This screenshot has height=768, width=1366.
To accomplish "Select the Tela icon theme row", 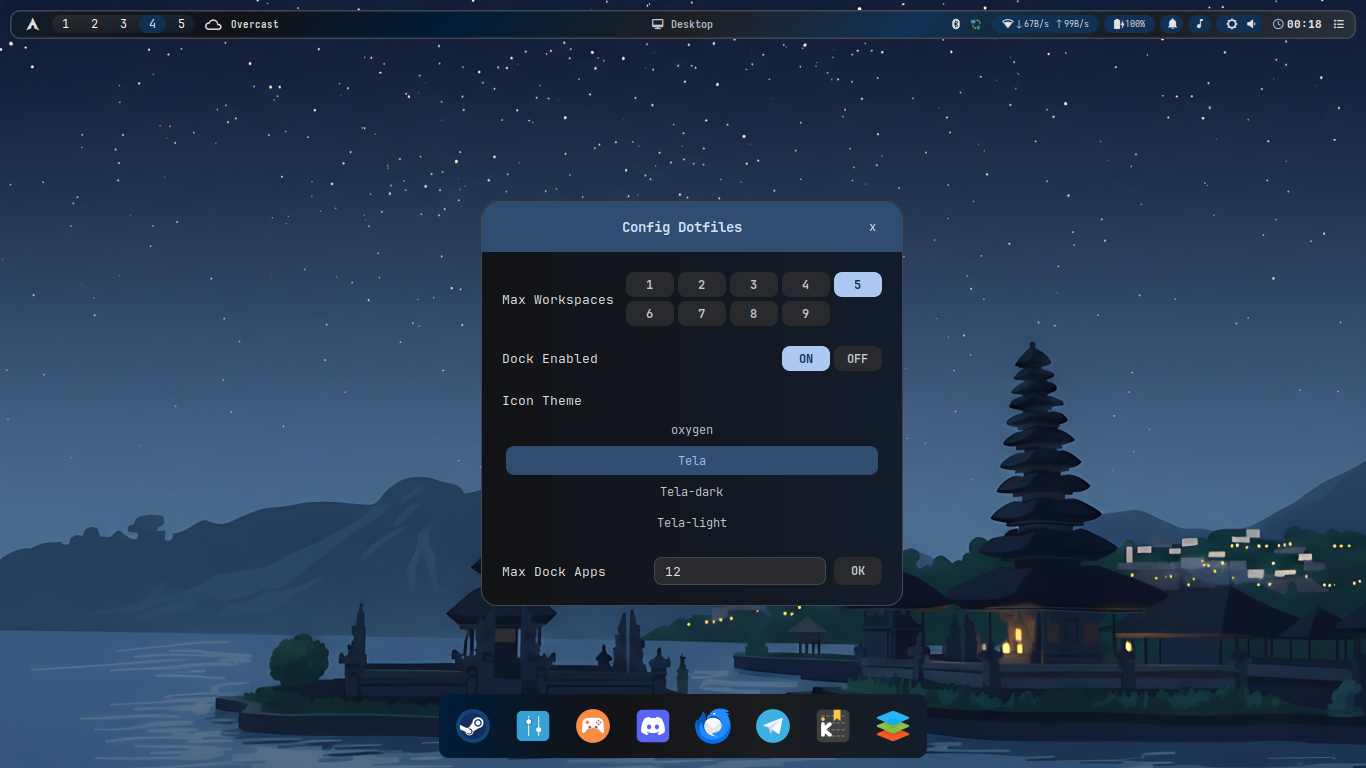I will pos(692,461).
